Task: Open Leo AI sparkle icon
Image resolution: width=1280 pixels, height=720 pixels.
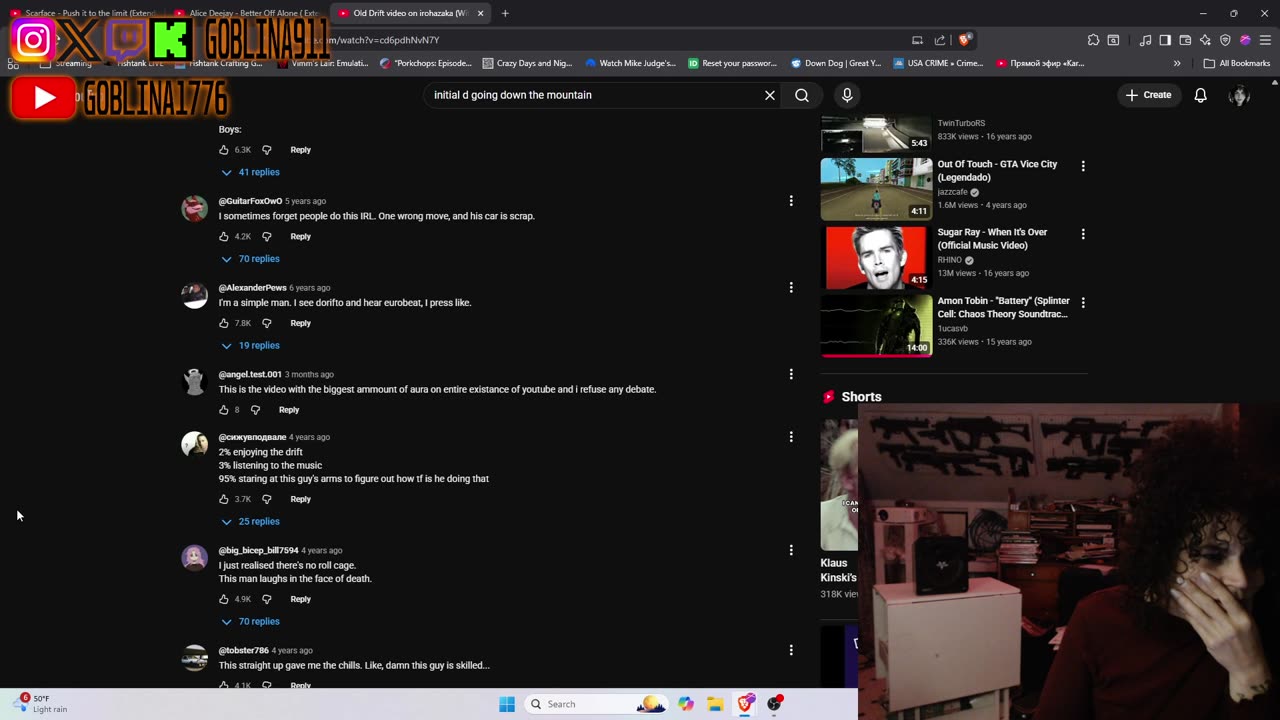Action: [x=1205, y=40]
